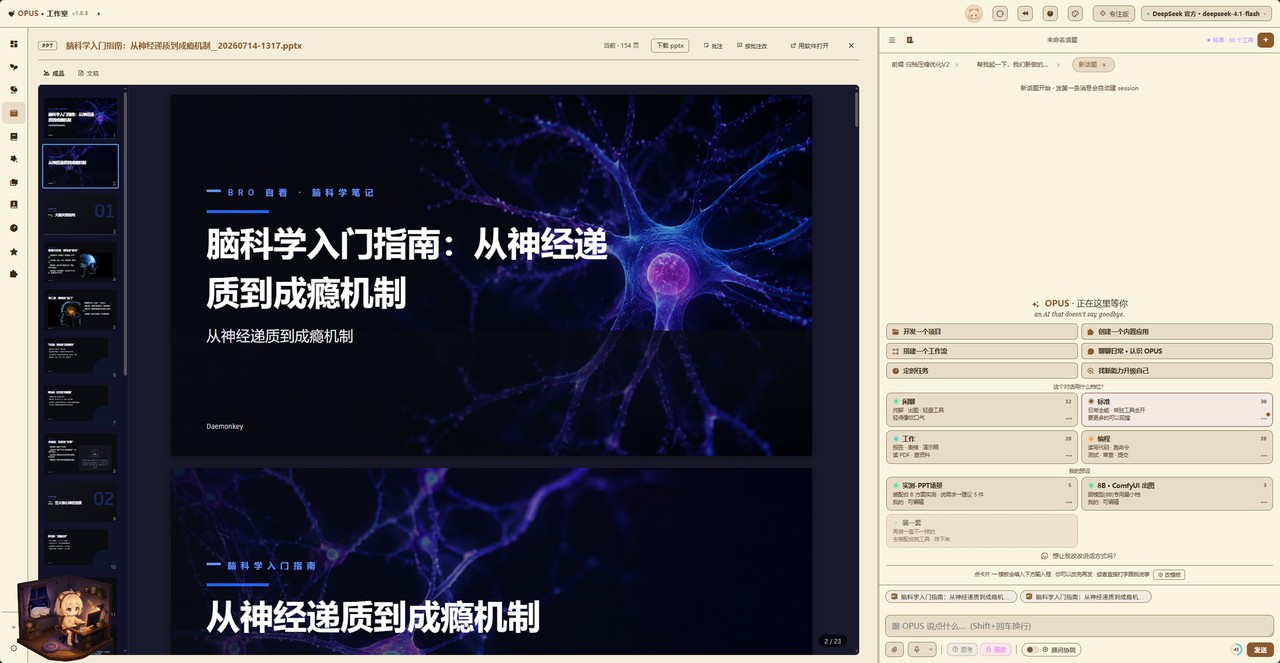Open the dashboard grid icon in left sidebar
1280x663 pixels.
coord(14,44)
